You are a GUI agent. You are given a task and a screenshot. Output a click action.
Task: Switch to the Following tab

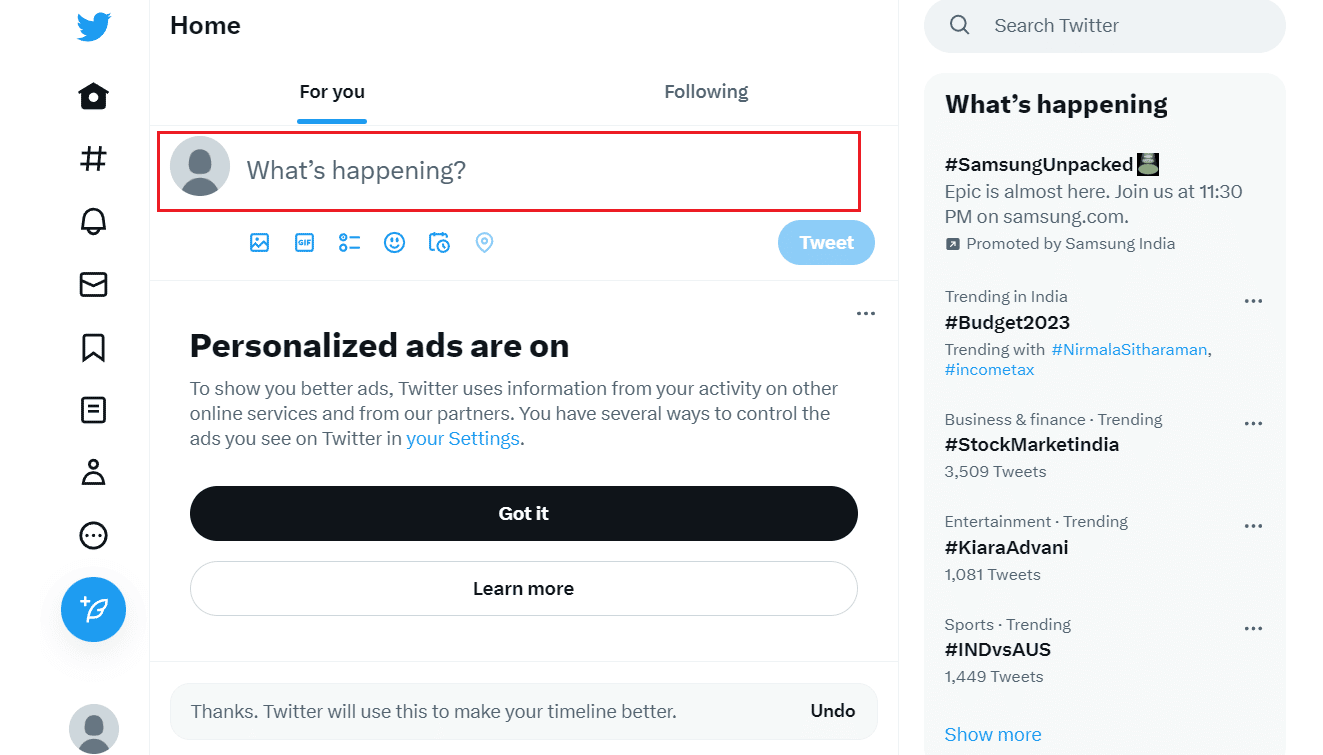click(x=706, y=92)
